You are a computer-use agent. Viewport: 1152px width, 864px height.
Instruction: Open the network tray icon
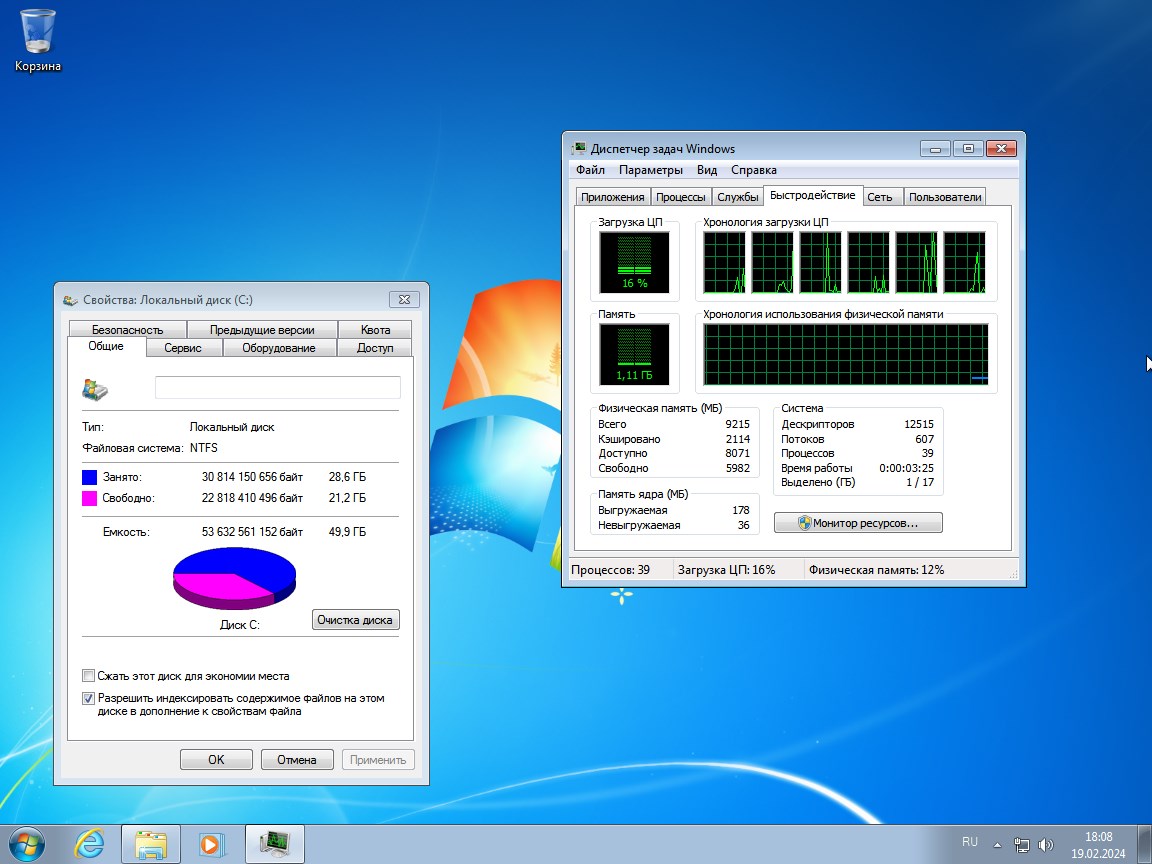(1021, 844)
